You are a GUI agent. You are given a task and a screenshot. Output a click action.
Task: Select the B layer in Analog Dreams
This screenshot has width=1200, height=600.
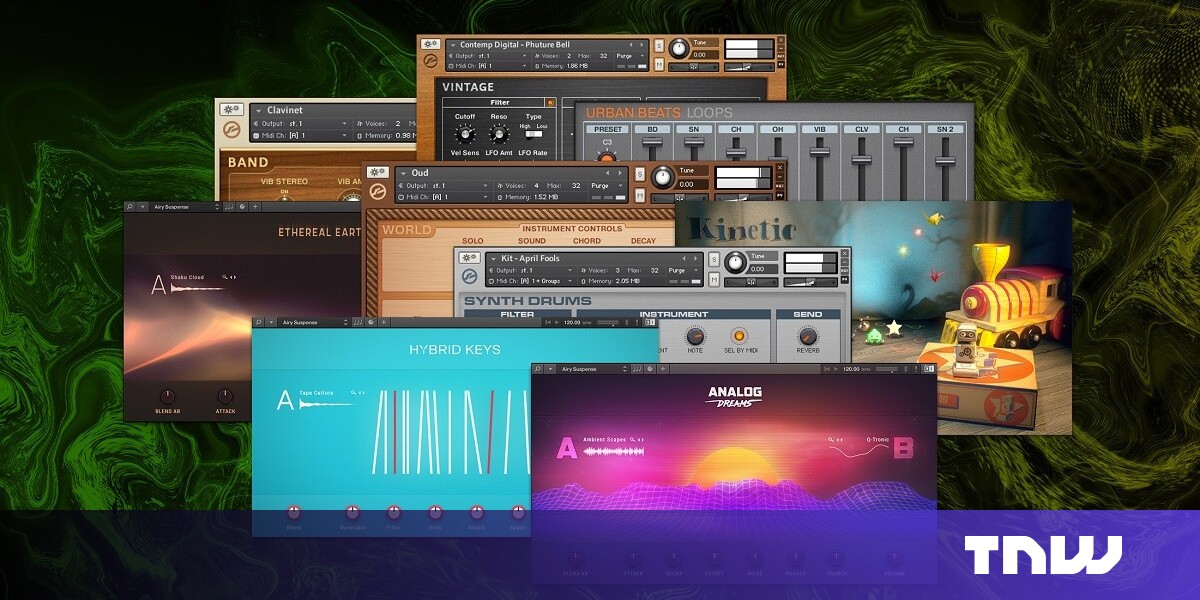[x=902, y=449]
